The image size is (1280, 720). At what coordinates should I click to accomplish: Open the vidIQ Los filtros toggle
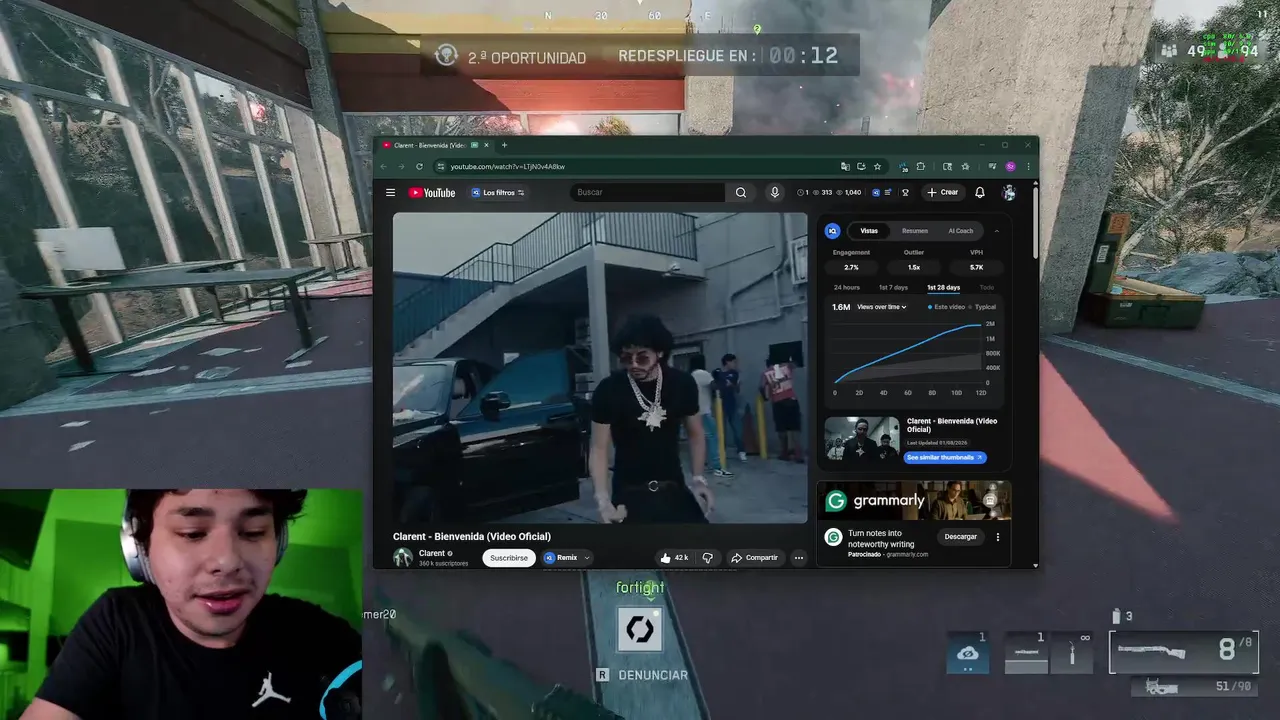[497, 193]
